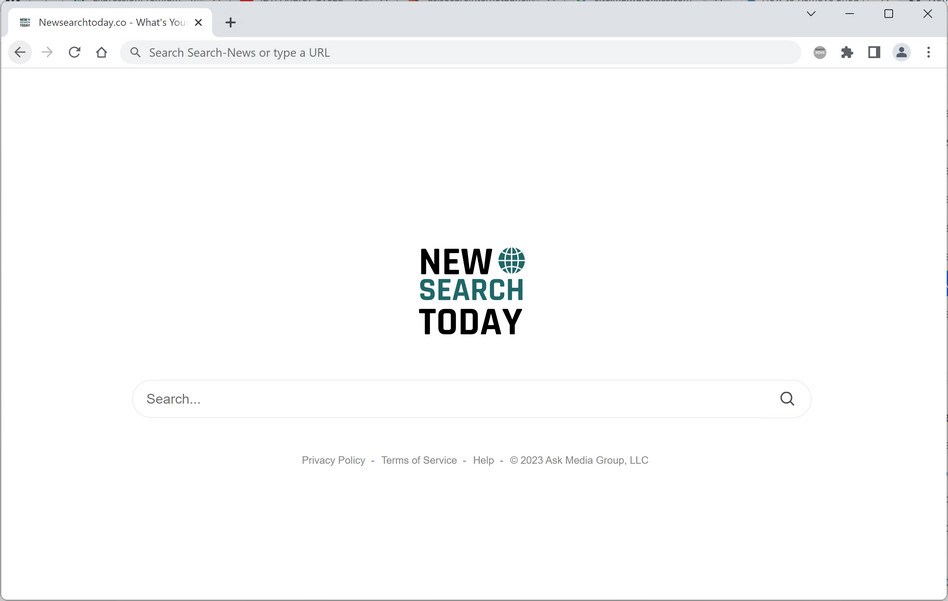Open the browser home page
This screenshot has height=601, width=948.
click(x=102, y=53)
